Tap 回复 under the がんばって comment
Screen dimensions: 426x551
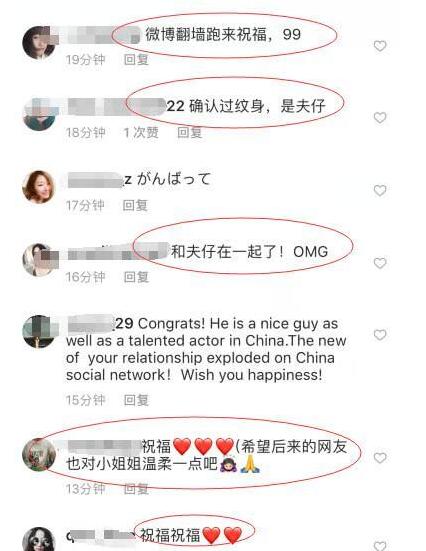(135, 205)
